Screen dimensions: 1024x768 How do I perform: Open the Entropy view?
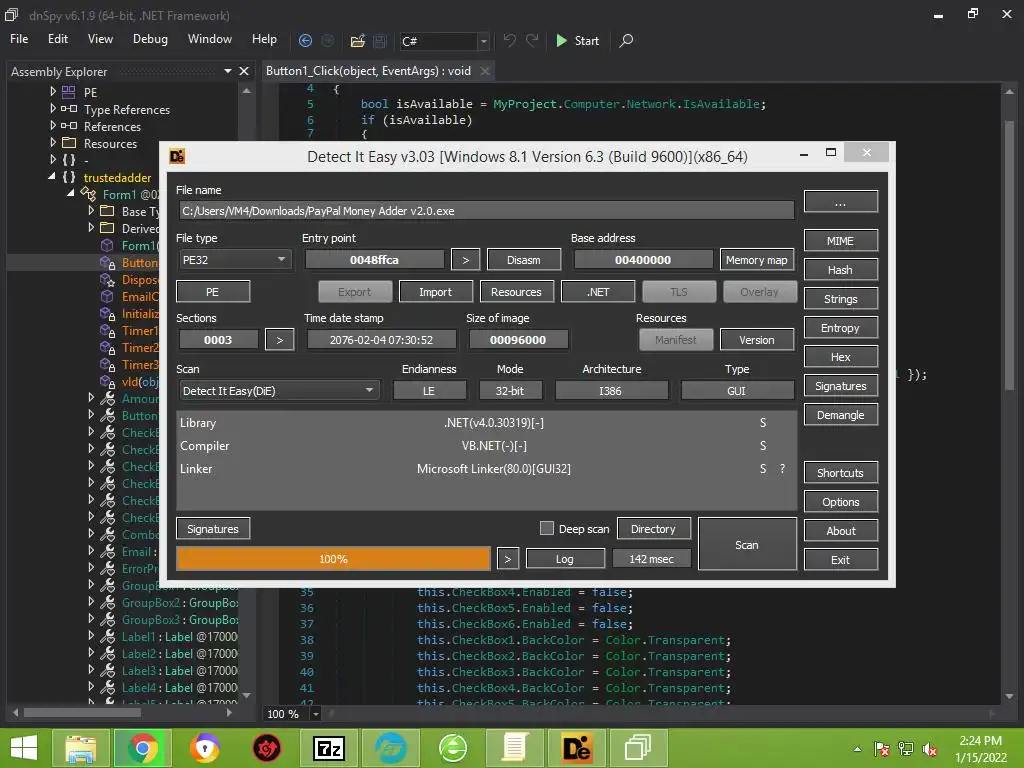[x=840, y=328]
